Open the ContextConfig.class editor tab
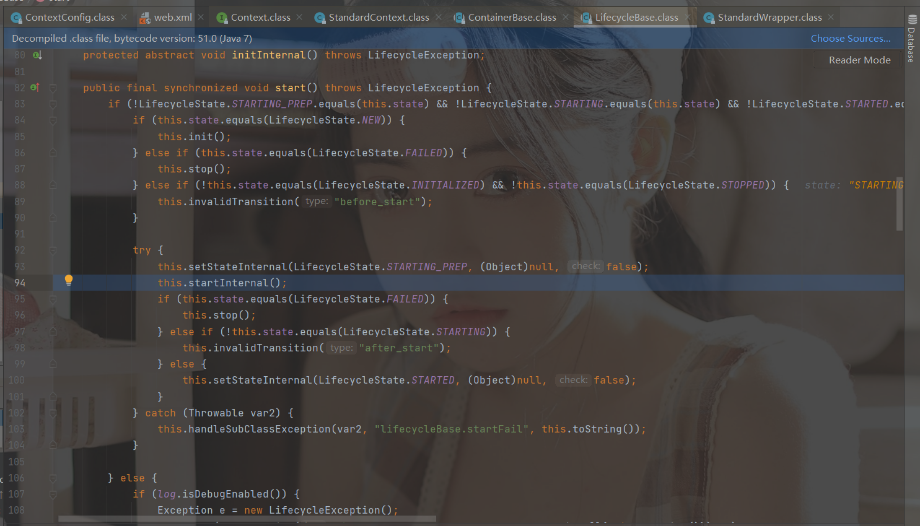The height and width of the screenshot is (526, 920). (69, 18)
